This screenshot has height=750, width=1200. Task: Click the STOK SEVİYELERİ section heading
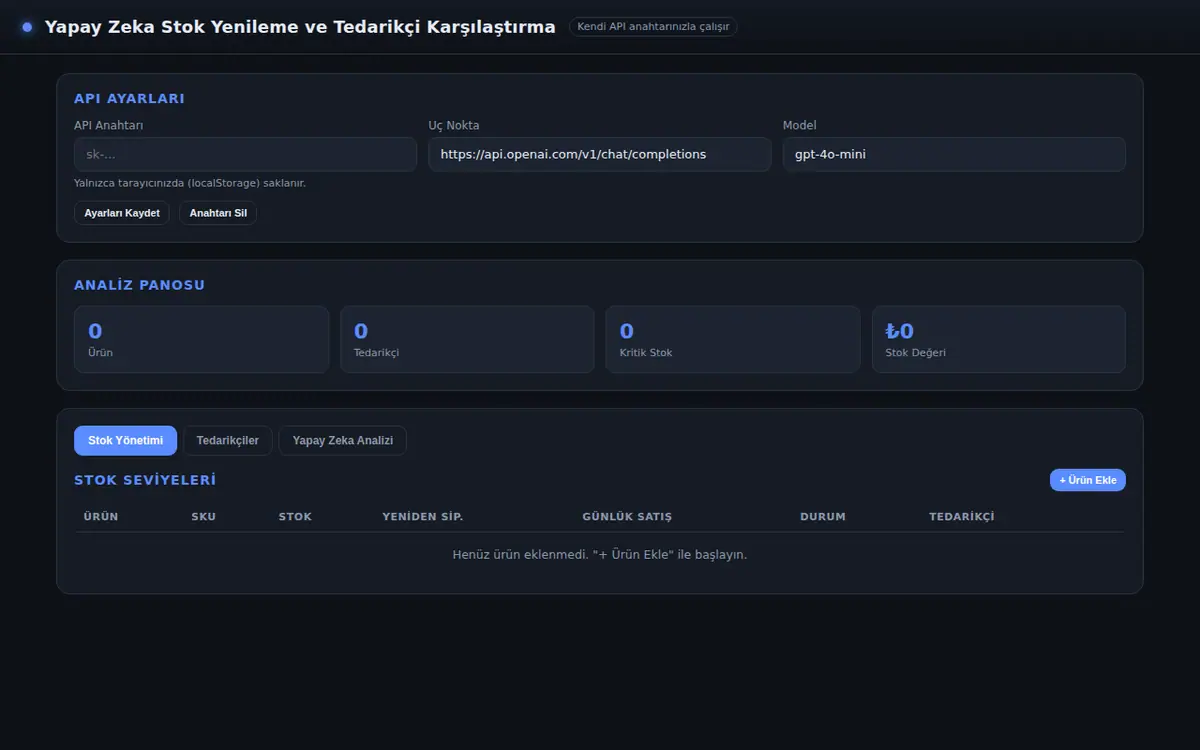coord(145,480)
